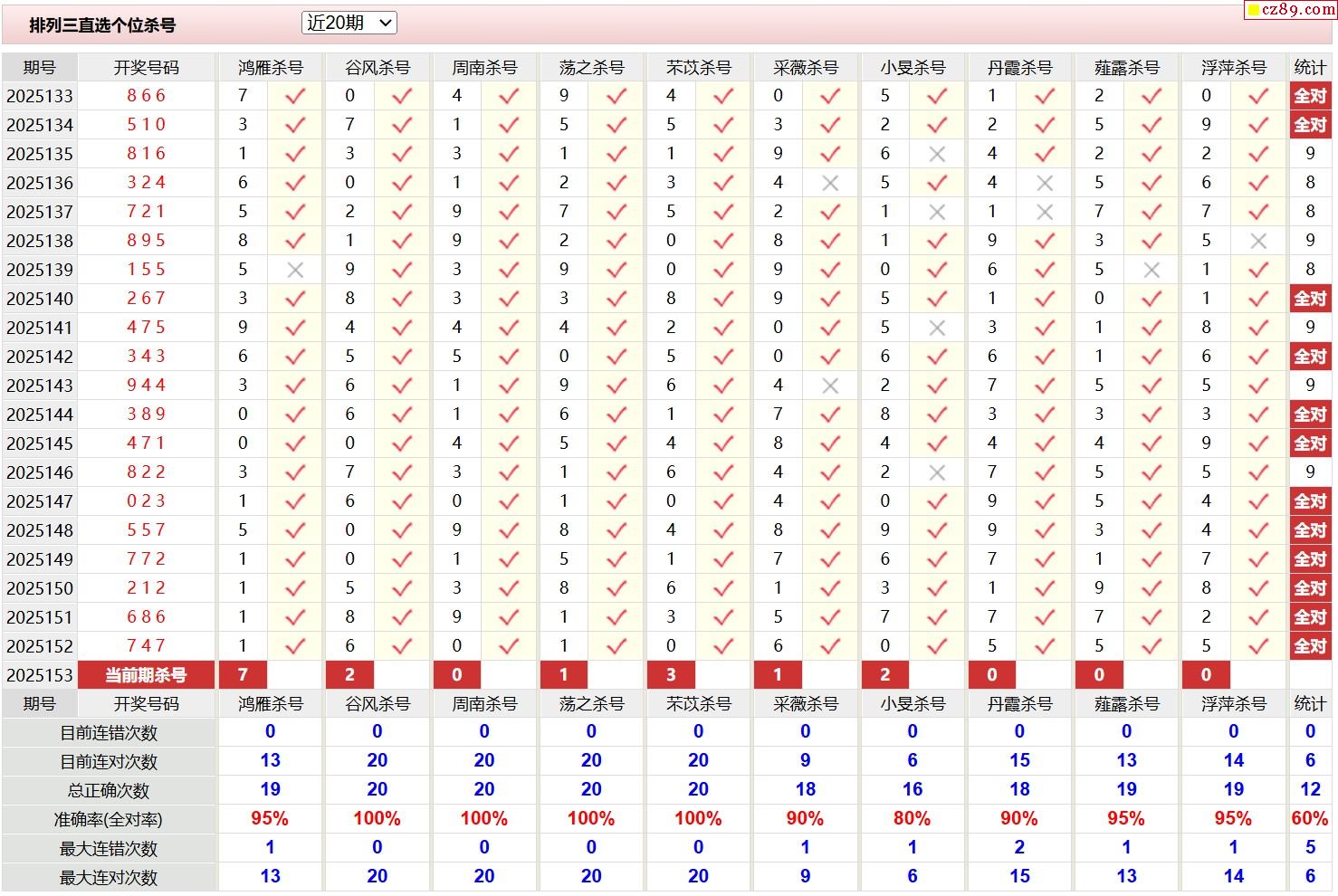Select winning number 1 5 5 for 2025139
This screenshot has width=1338, height=896.
147,270
